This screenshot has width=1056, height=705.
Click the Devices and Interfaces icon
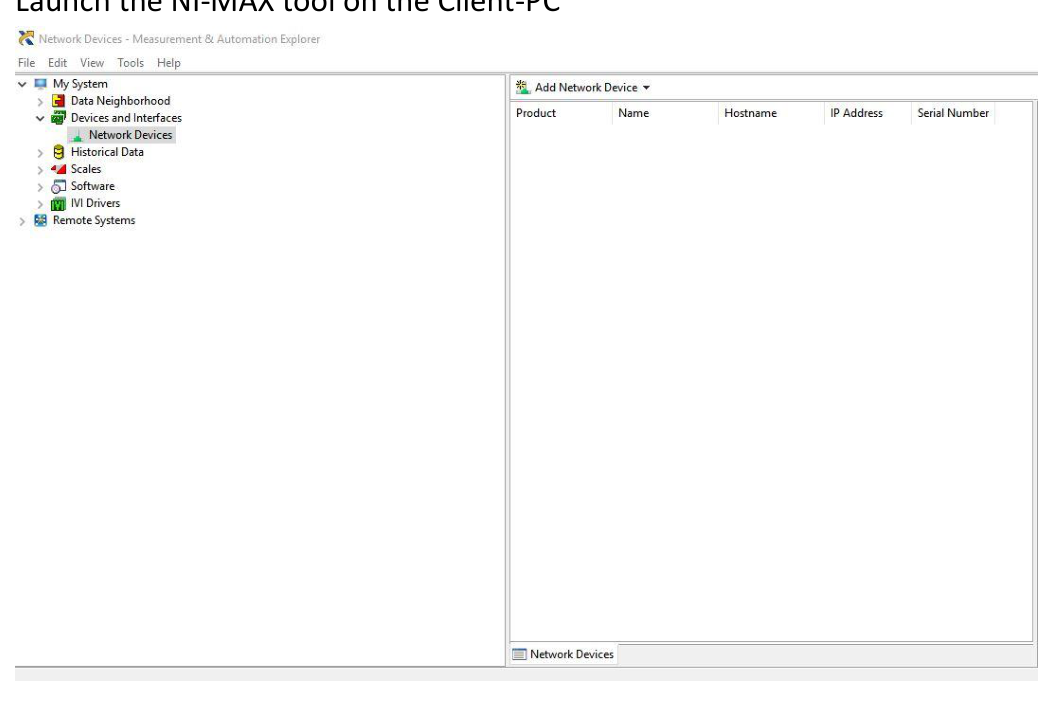click(59, 118)
